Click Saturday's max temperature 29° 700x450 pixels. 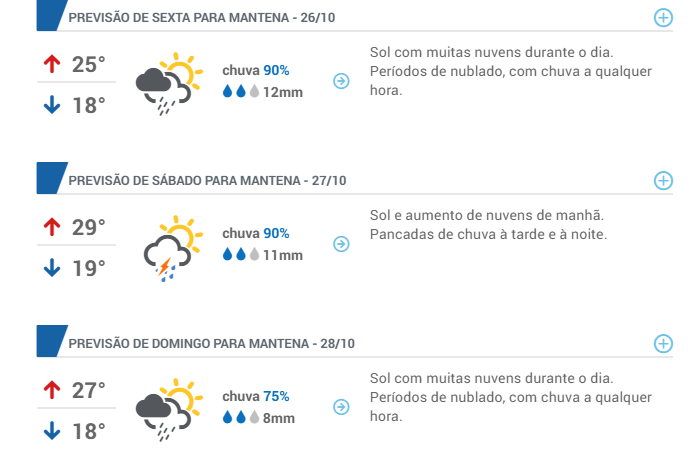click(88, 227)
